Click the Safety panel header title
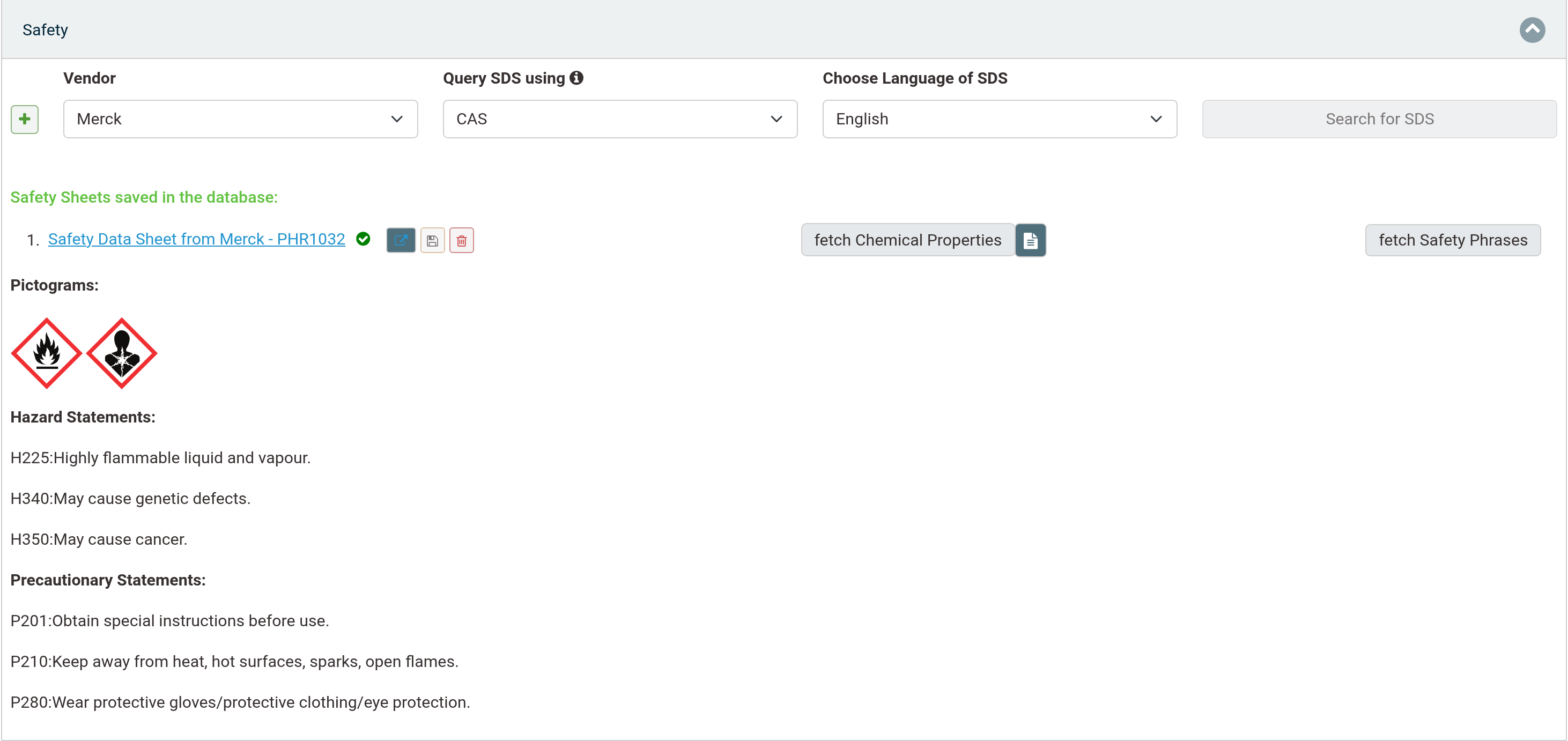Screen dimensions: 1568x741 (45, 30)
